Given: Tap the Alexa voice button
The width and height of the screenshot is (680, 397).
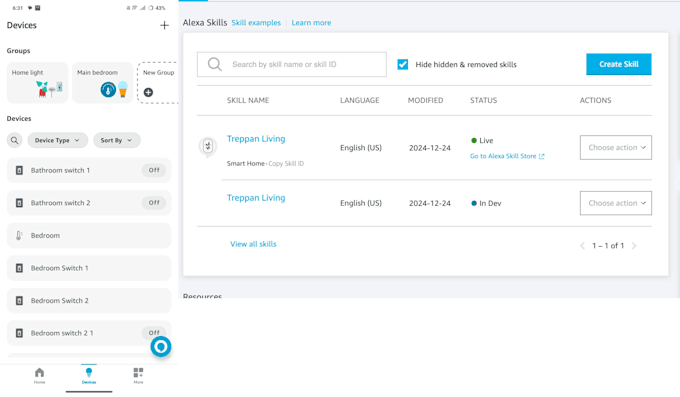Looking at the screenshot, I should point(161,346).
